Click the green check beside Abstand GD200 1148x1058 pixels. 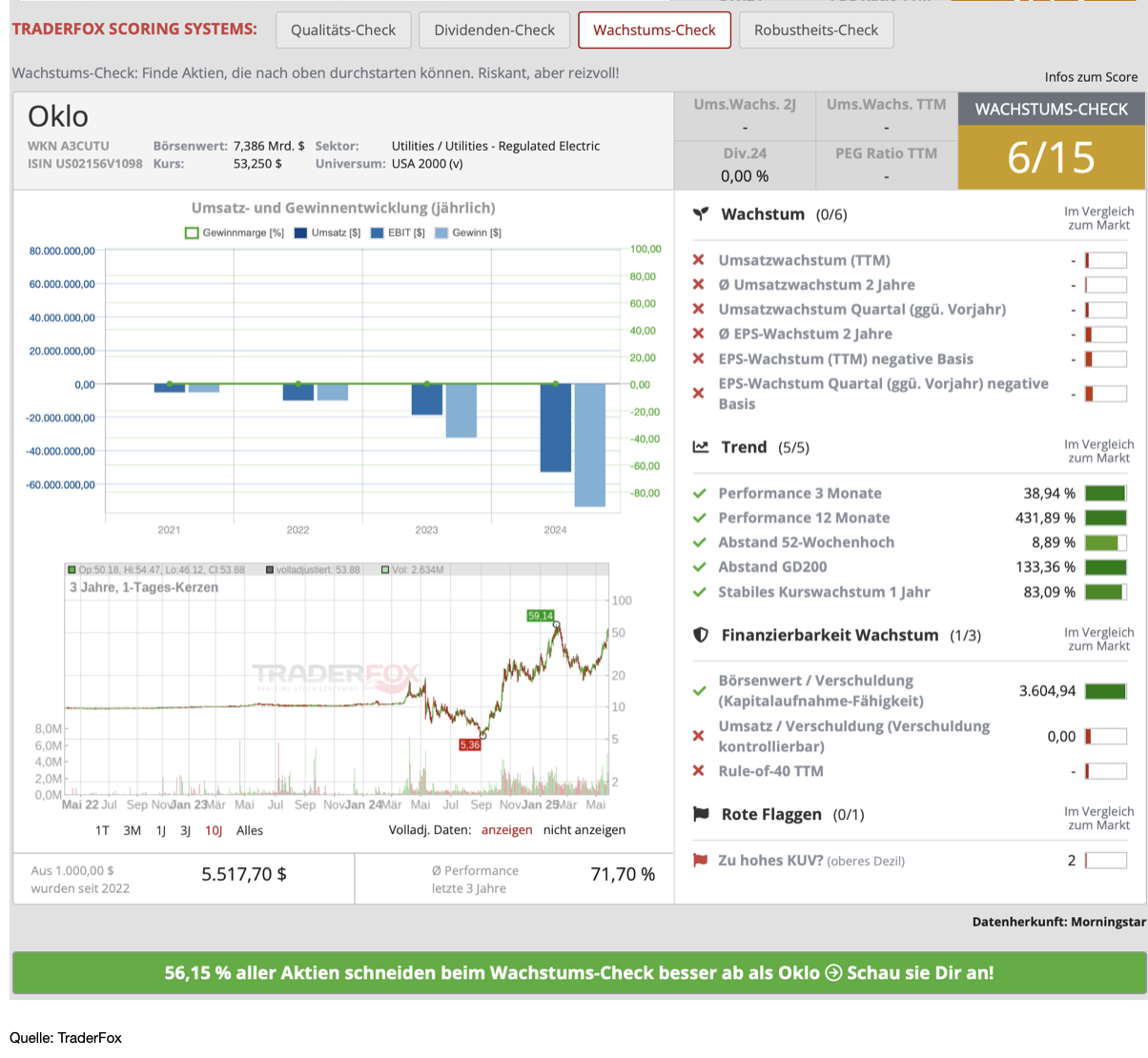700,568
